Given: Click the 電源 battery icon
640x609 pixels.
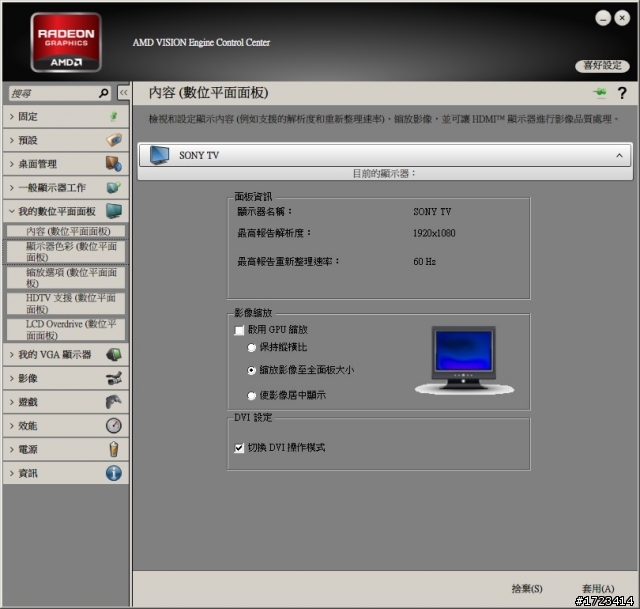Looking at the screenshot, I should pyautogui.click(x=114, y=449).
